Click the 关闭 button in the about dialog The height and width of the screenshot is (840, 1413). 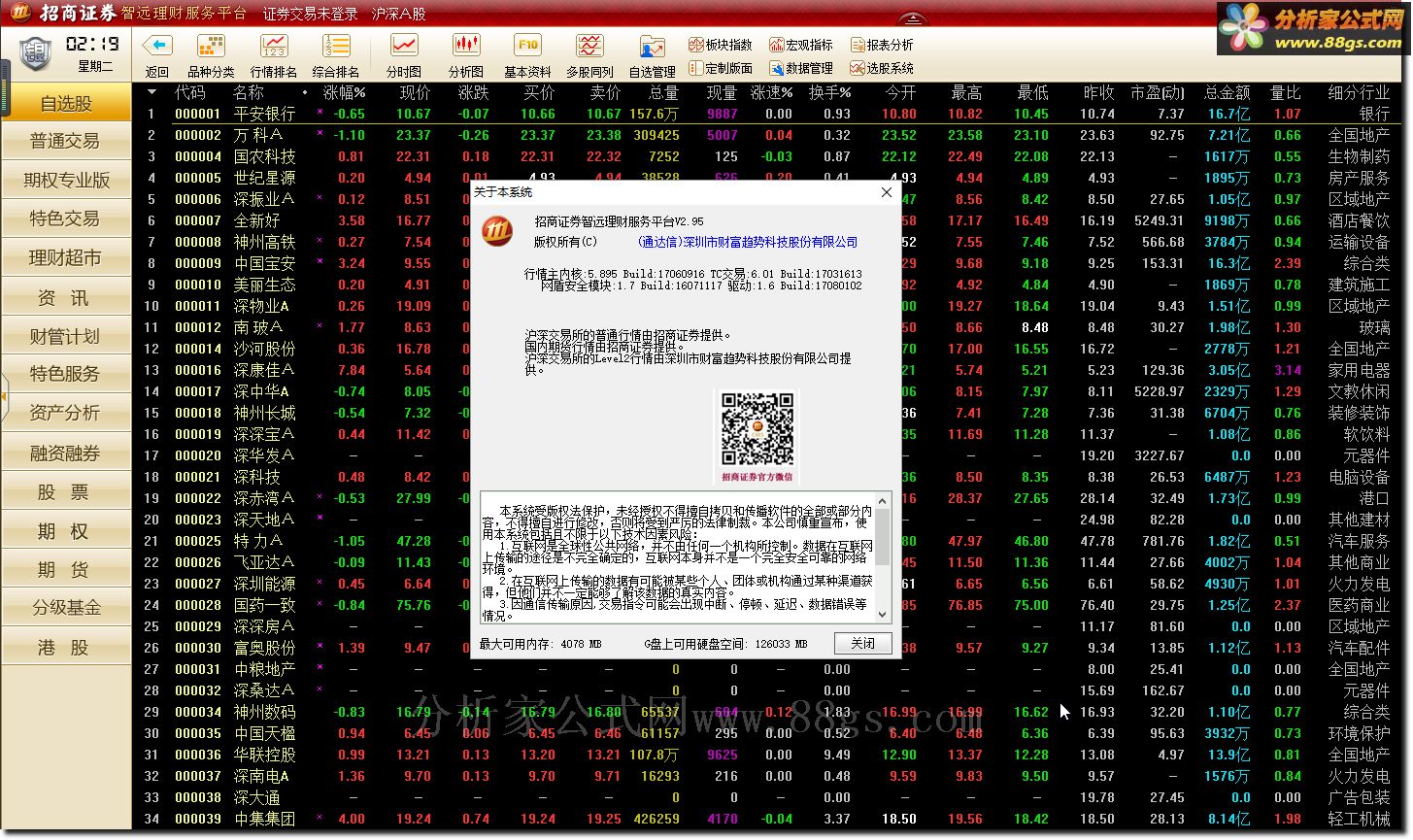pos(862,643)
